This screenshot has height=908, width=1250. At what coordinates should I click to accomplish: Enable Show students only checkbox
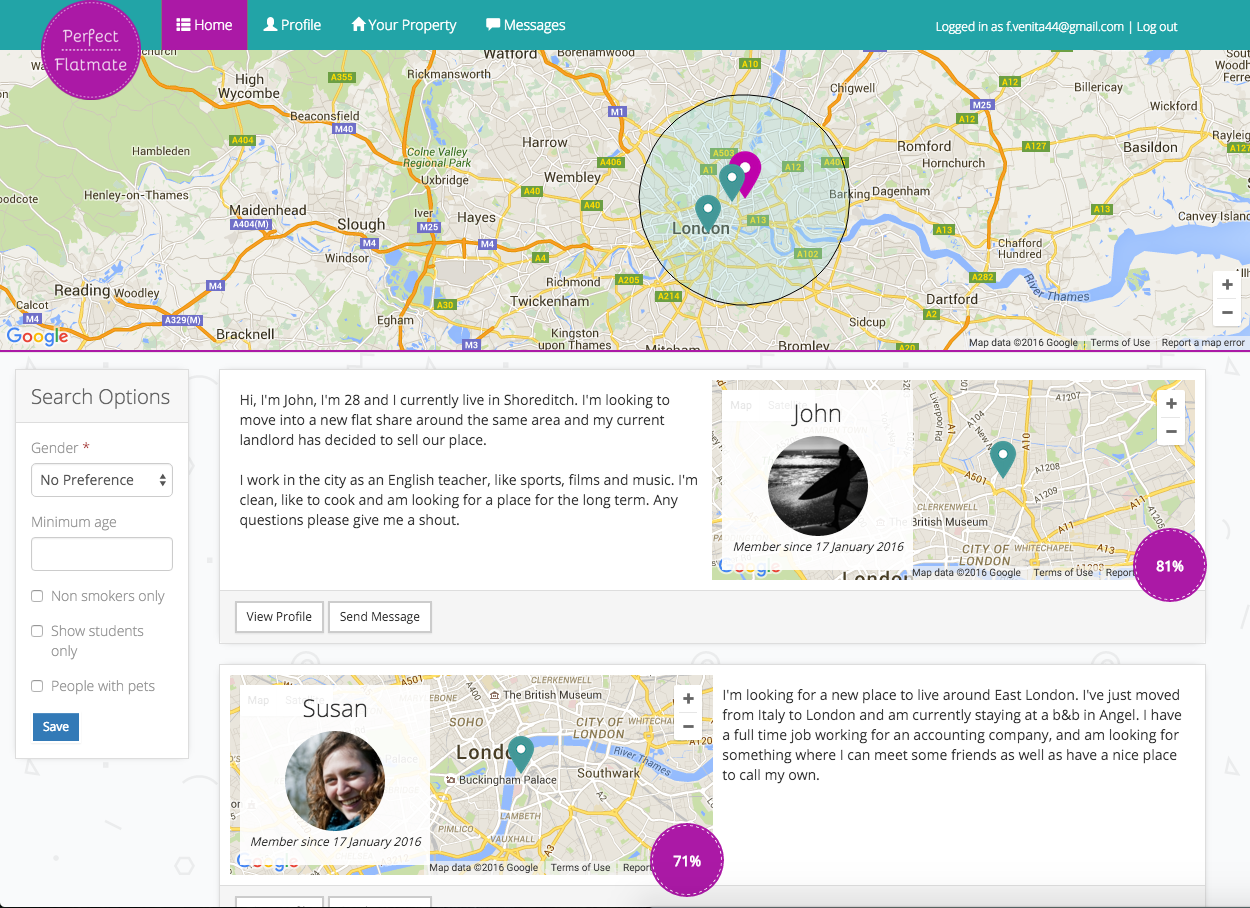pyautogui.click(x=37, y=631)
